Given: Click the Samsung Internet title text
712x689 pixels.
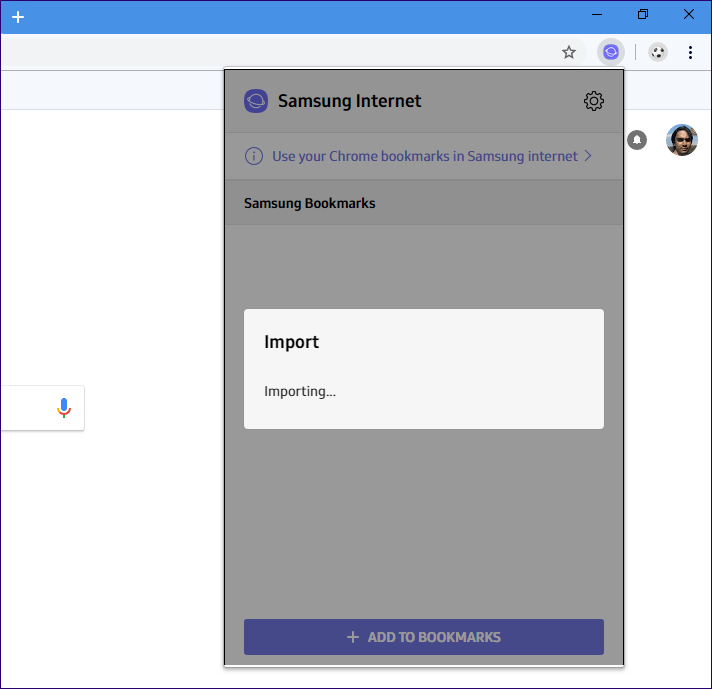Looking at the screenshot, I should click(349, 101).
